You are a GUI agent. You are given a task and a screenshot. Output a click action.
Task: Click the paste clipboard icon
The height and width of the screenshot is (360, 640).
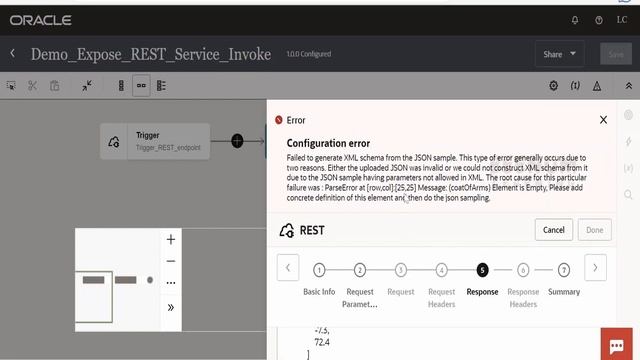pos(55,86)
